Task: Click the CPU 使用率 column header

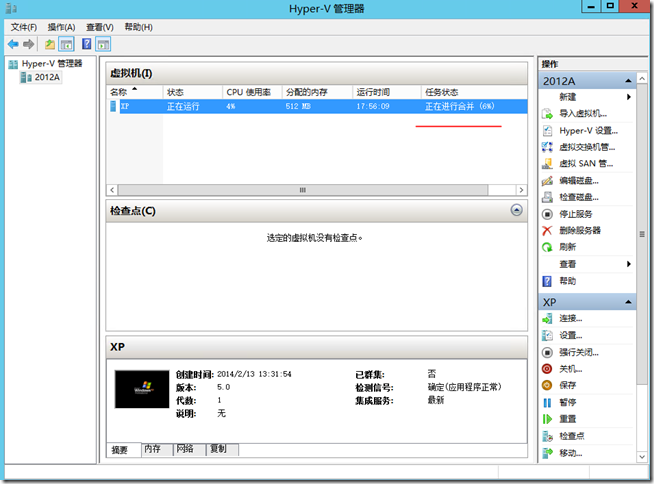Action: coord(252,92)
